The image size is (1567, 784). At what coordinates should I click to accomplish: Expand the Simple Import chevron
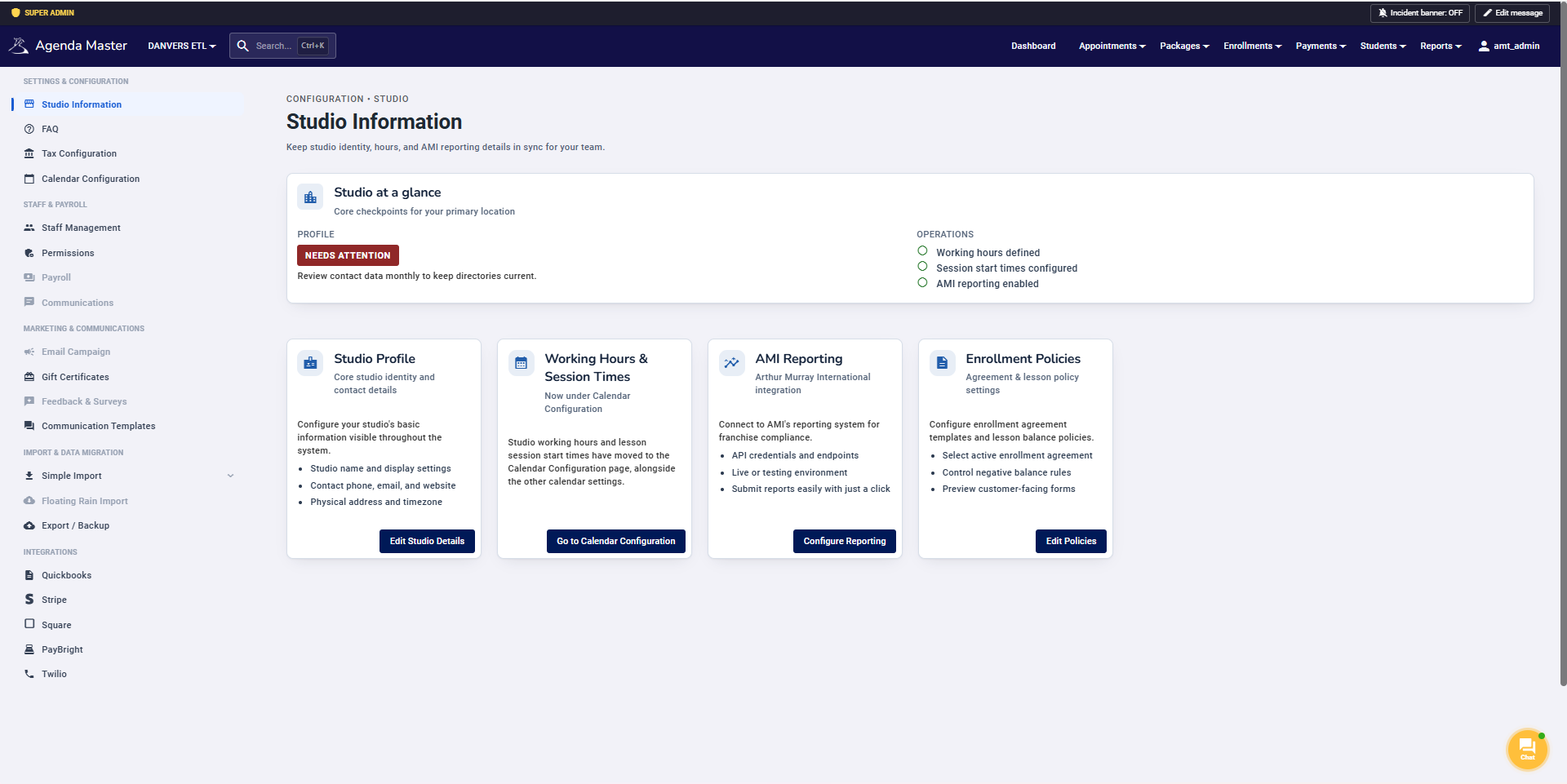pos(230,476)
